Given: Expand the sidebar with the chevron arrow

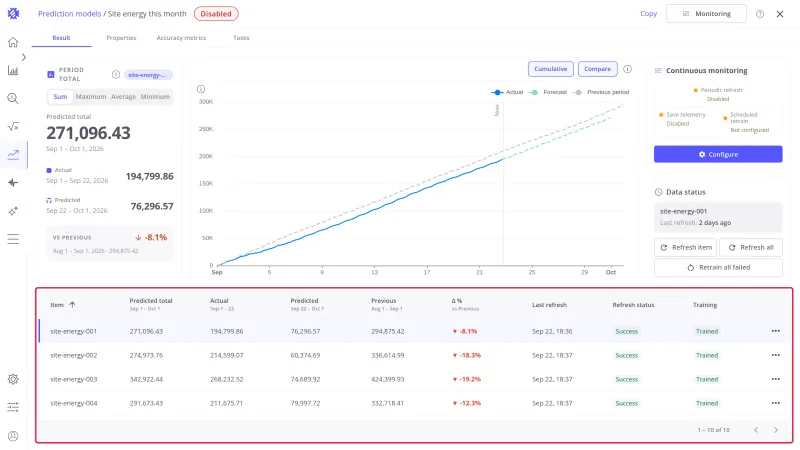Looking at the screenshot, I should click(23, 57).
